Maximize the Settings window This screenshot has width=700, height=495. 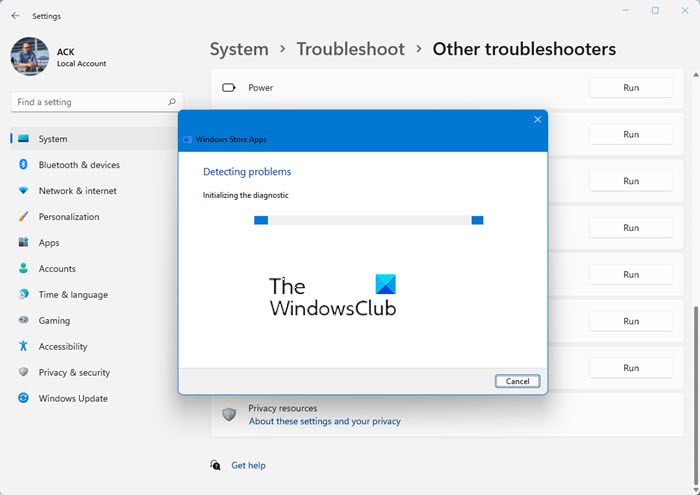pos(655,11)
